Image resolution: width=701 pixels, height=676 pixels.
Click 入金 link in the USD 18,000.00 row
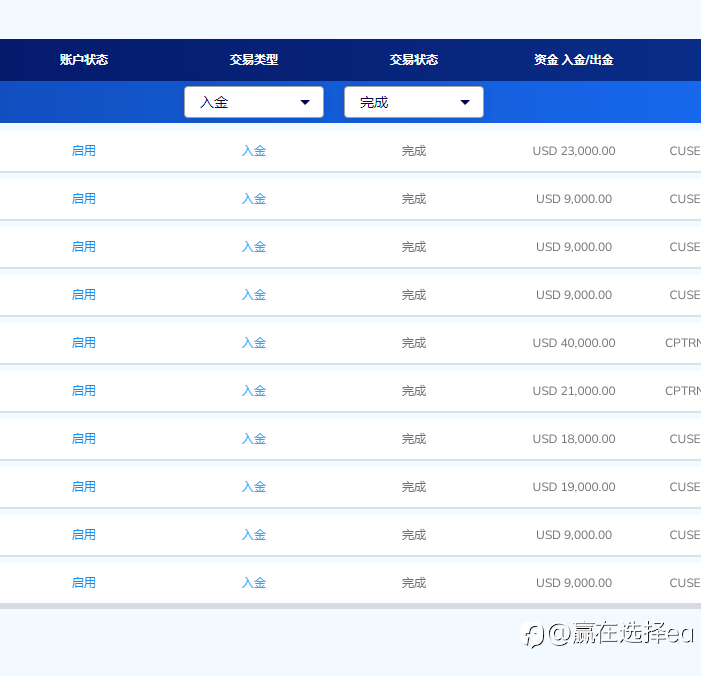253,439
